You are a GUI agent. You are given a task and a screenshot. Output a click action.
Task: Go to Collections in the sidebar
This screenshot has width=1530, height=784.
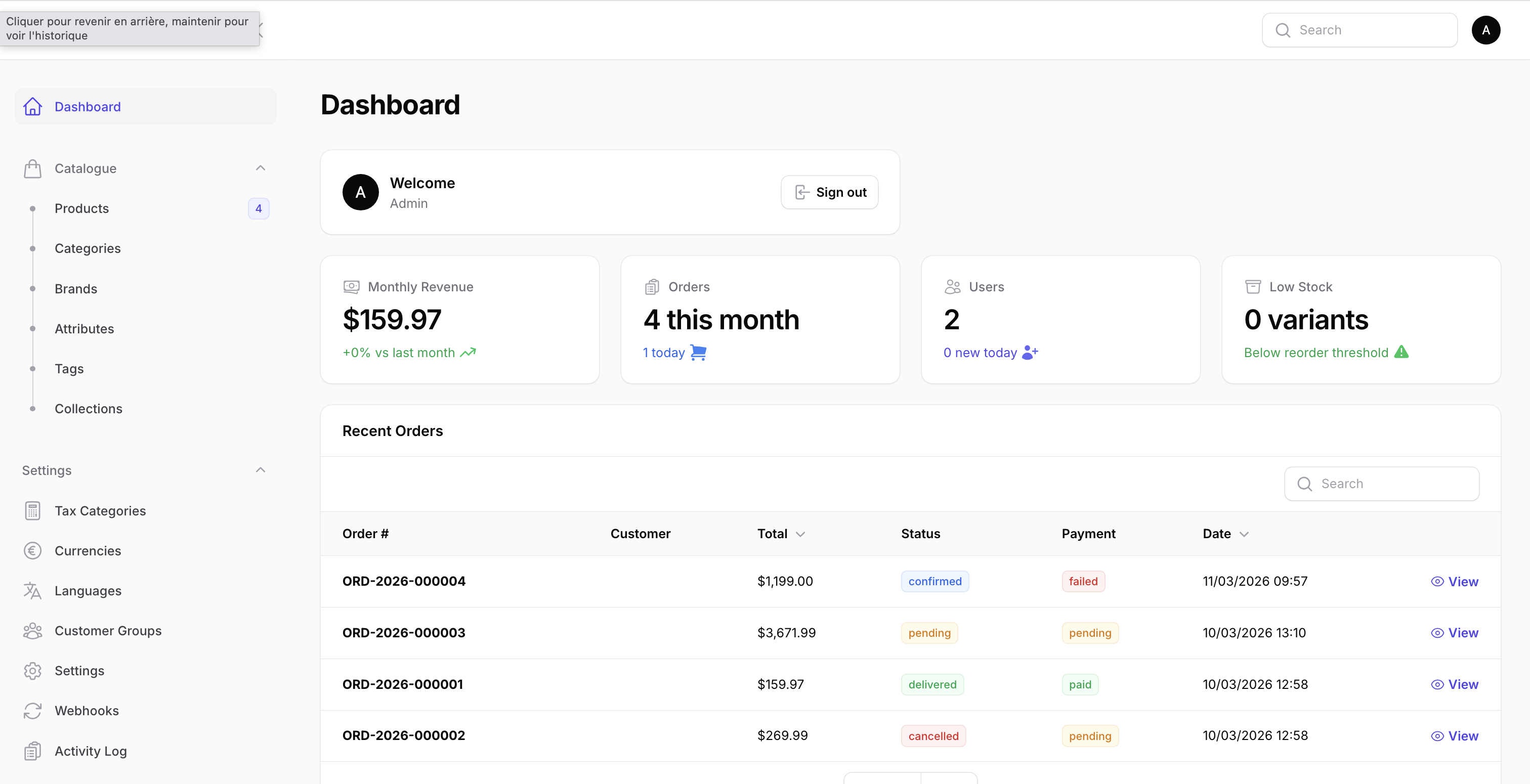click(x=89, y=409)
